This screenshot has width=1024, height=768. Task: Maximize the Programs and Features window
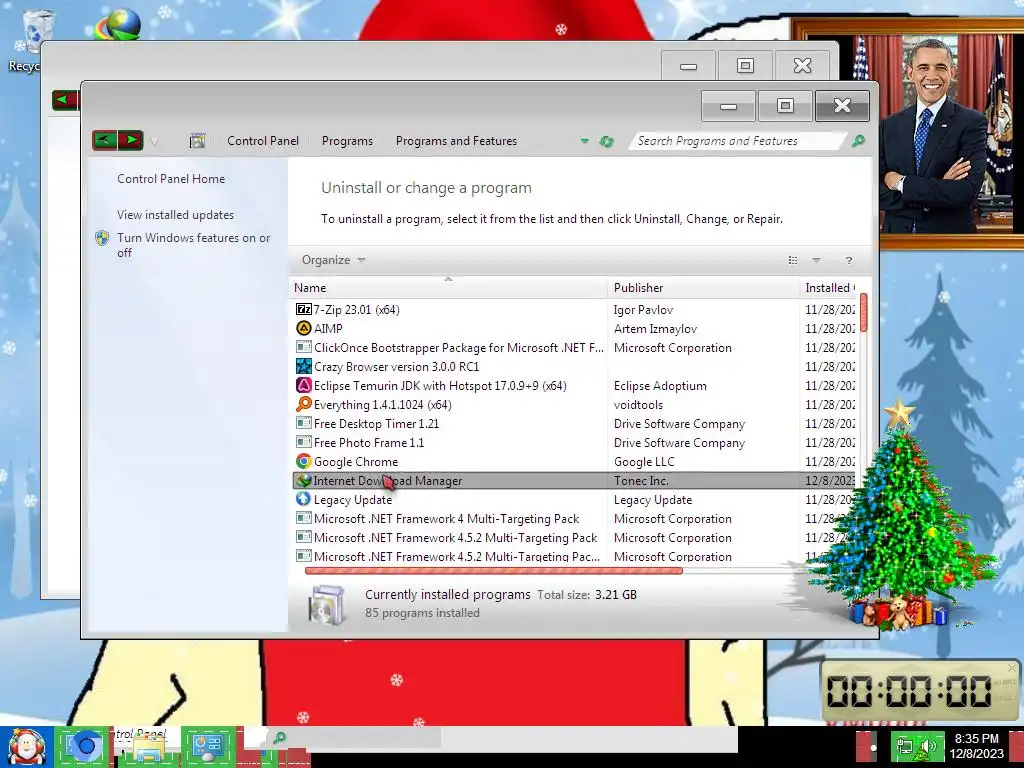click(785, 106)
